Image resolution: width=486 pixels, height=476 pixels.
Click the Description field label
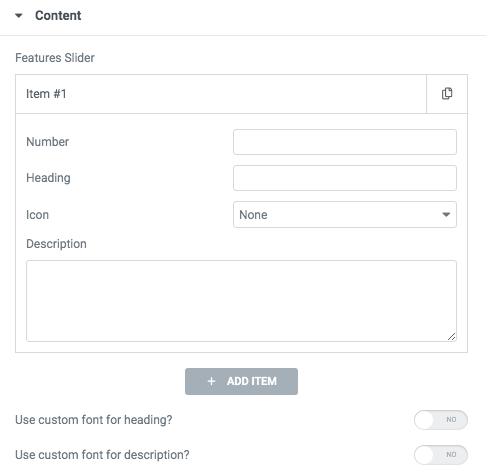[56, 244]
